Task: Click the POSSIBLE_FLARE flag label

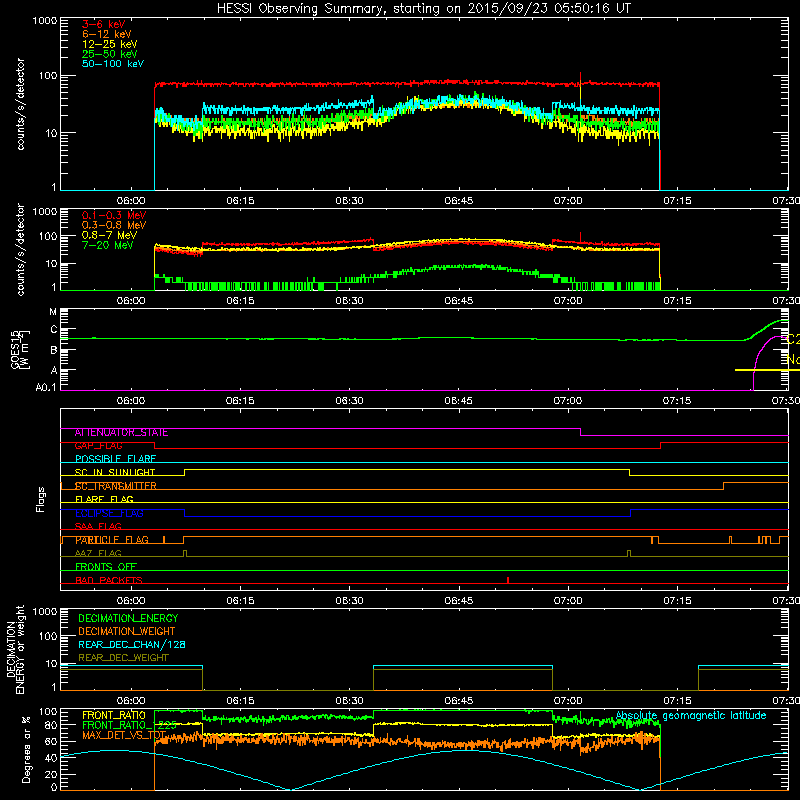Action: click(115, 459)
